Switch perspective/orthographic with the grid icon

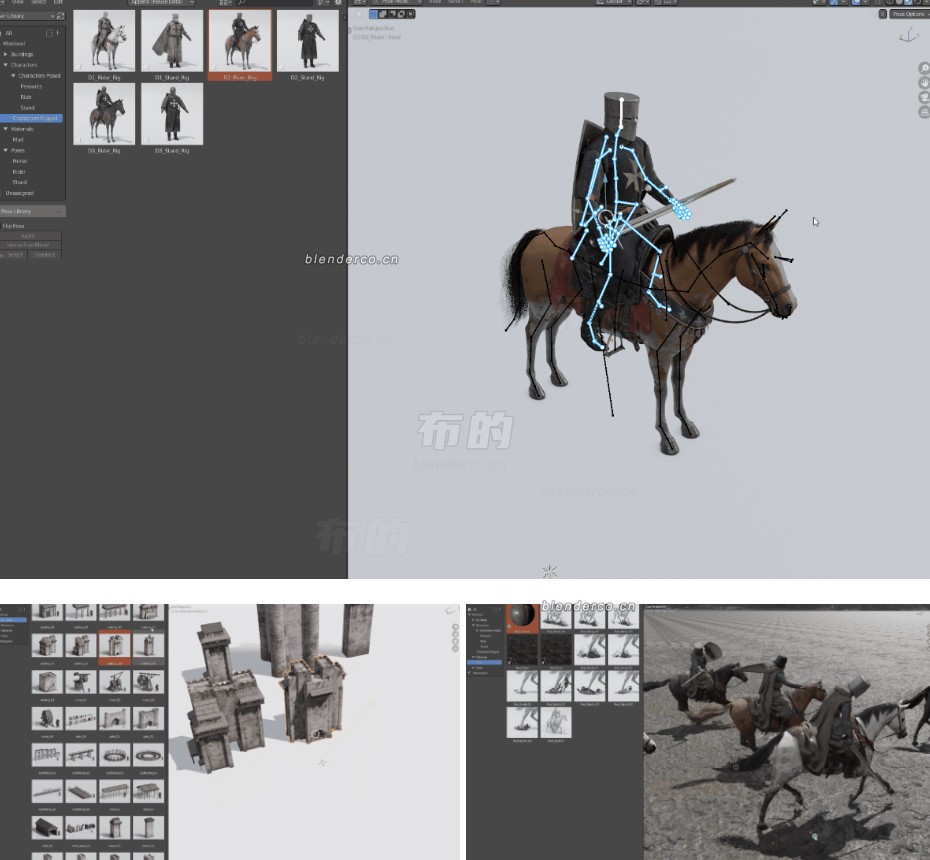pos(924,112)
